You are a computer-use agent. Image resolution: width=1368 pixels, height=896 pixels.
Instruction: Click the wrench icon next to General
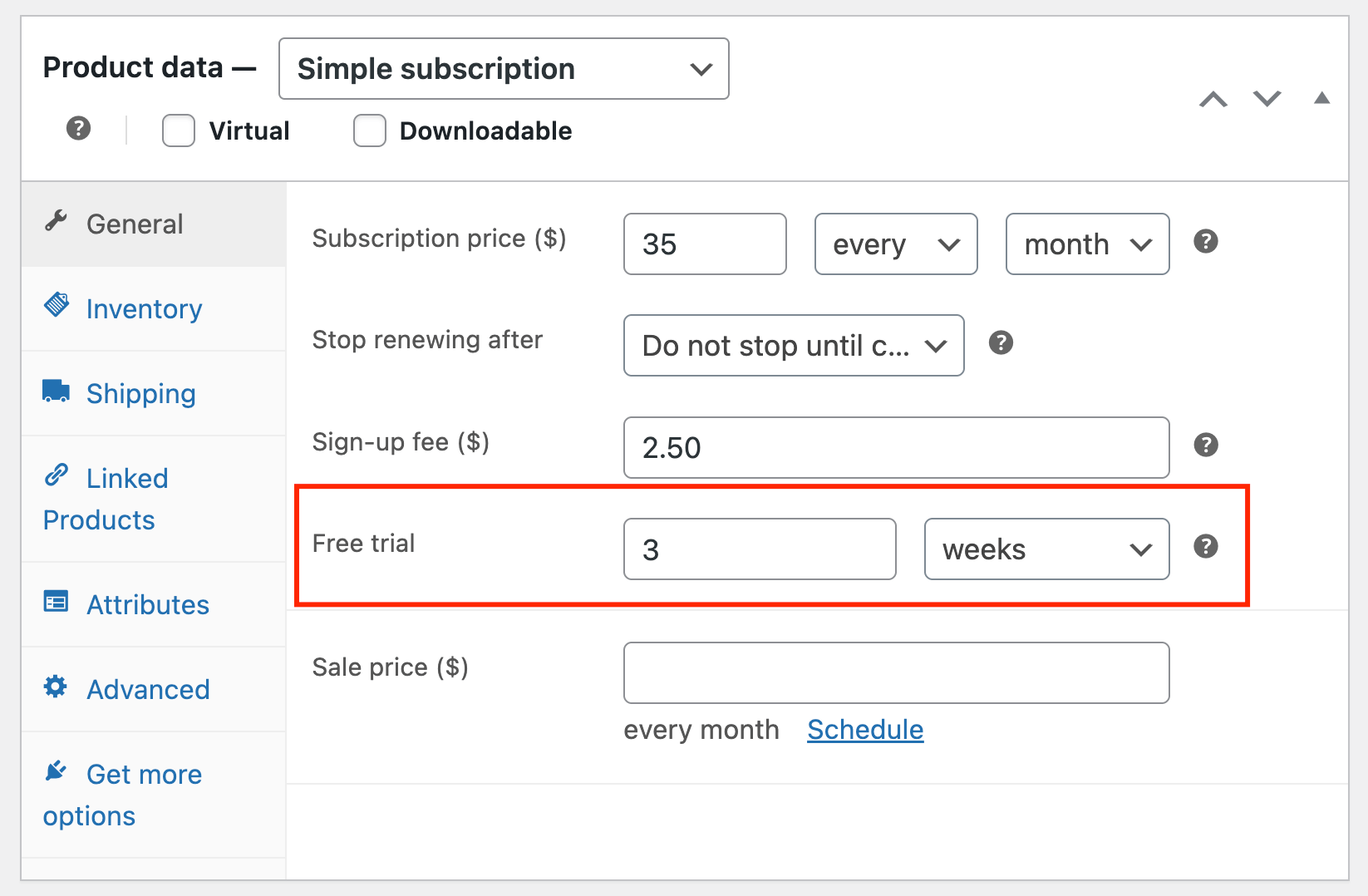click(x=56, y=221)
